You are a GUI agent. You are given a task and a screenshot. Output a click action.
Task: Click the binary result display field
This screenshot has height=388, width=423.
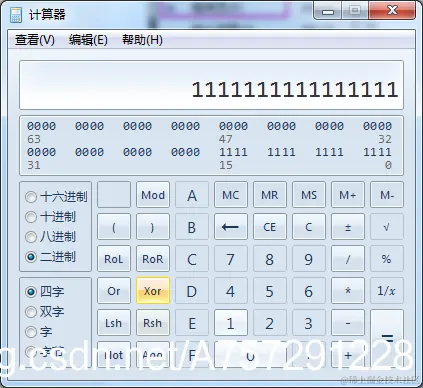[x=211, y=85]
